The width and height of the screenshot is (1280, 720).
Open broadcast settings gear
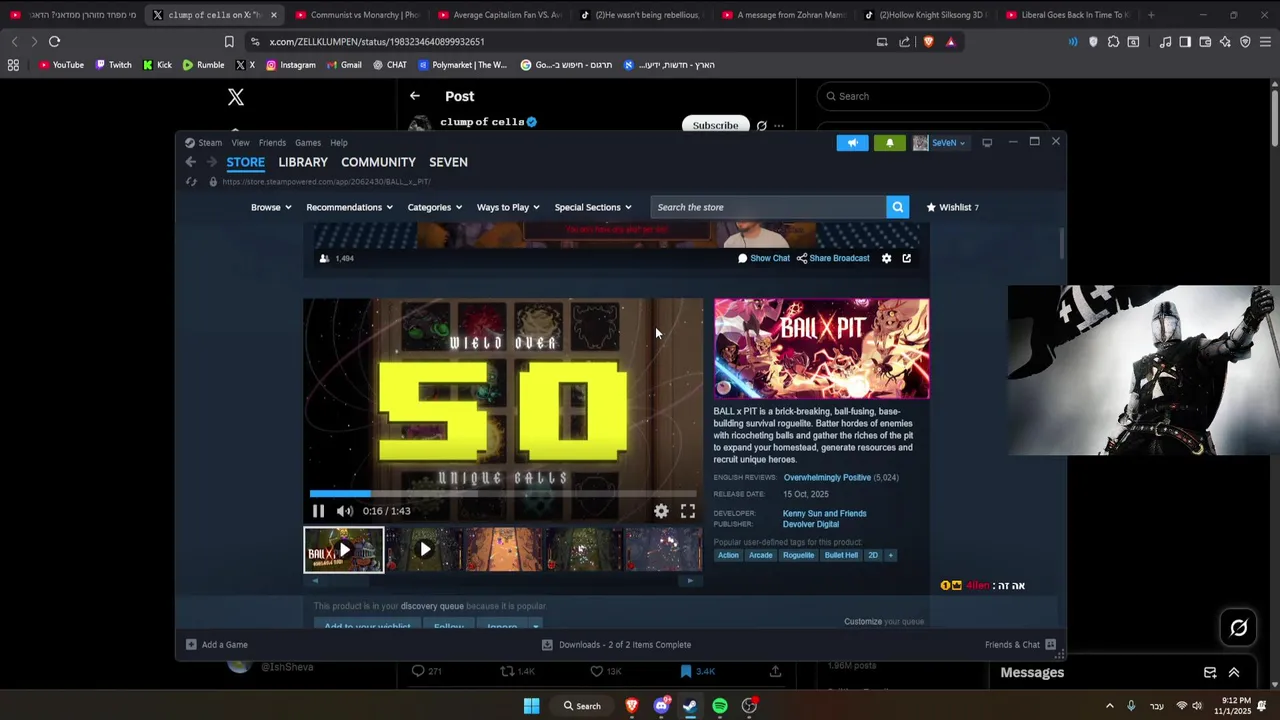pos(886,258)
